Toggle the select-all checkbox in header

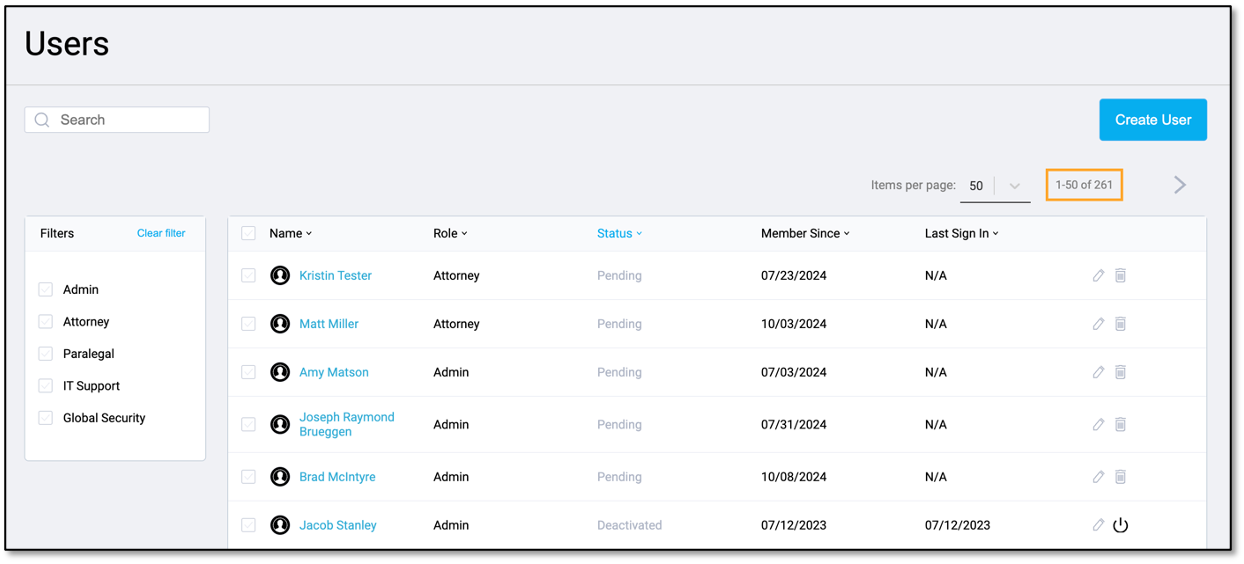[x=249, y=233]
